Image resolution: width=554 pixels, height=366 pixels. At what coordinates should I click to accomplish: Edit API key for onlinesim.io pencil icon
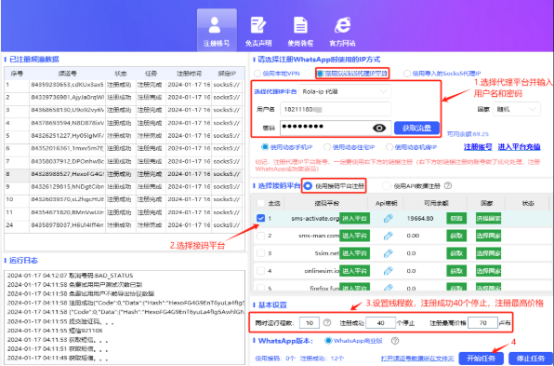(x=388, y=271)
